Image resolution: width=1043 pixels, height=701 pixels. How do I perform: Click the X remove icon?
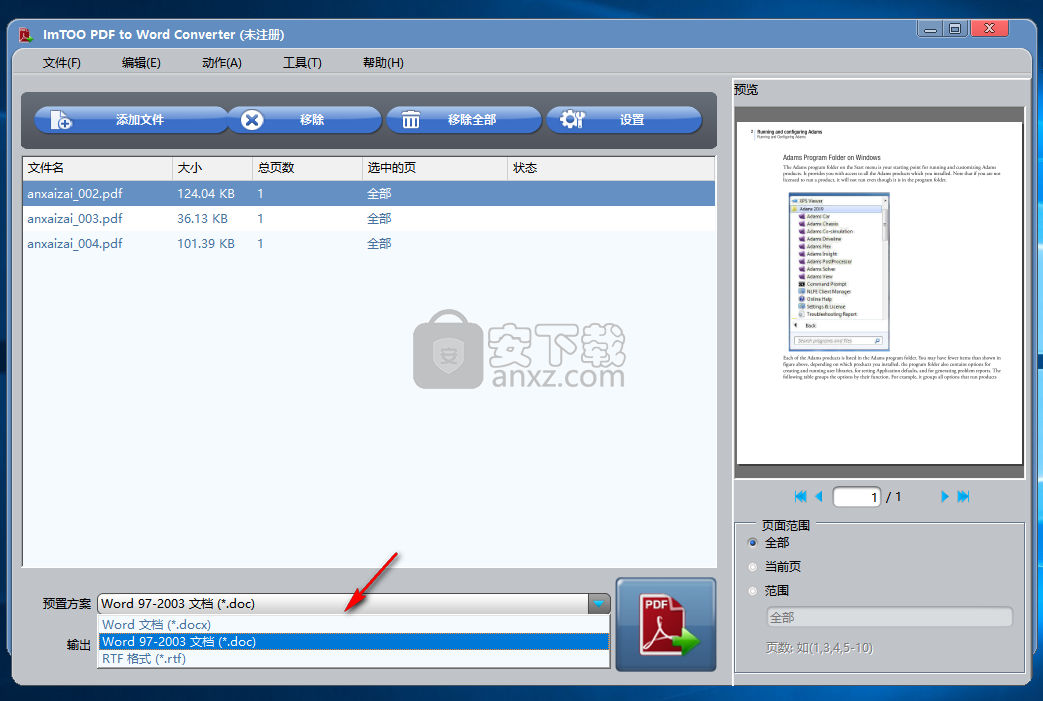pyautogui.click(x=252, y=120)
